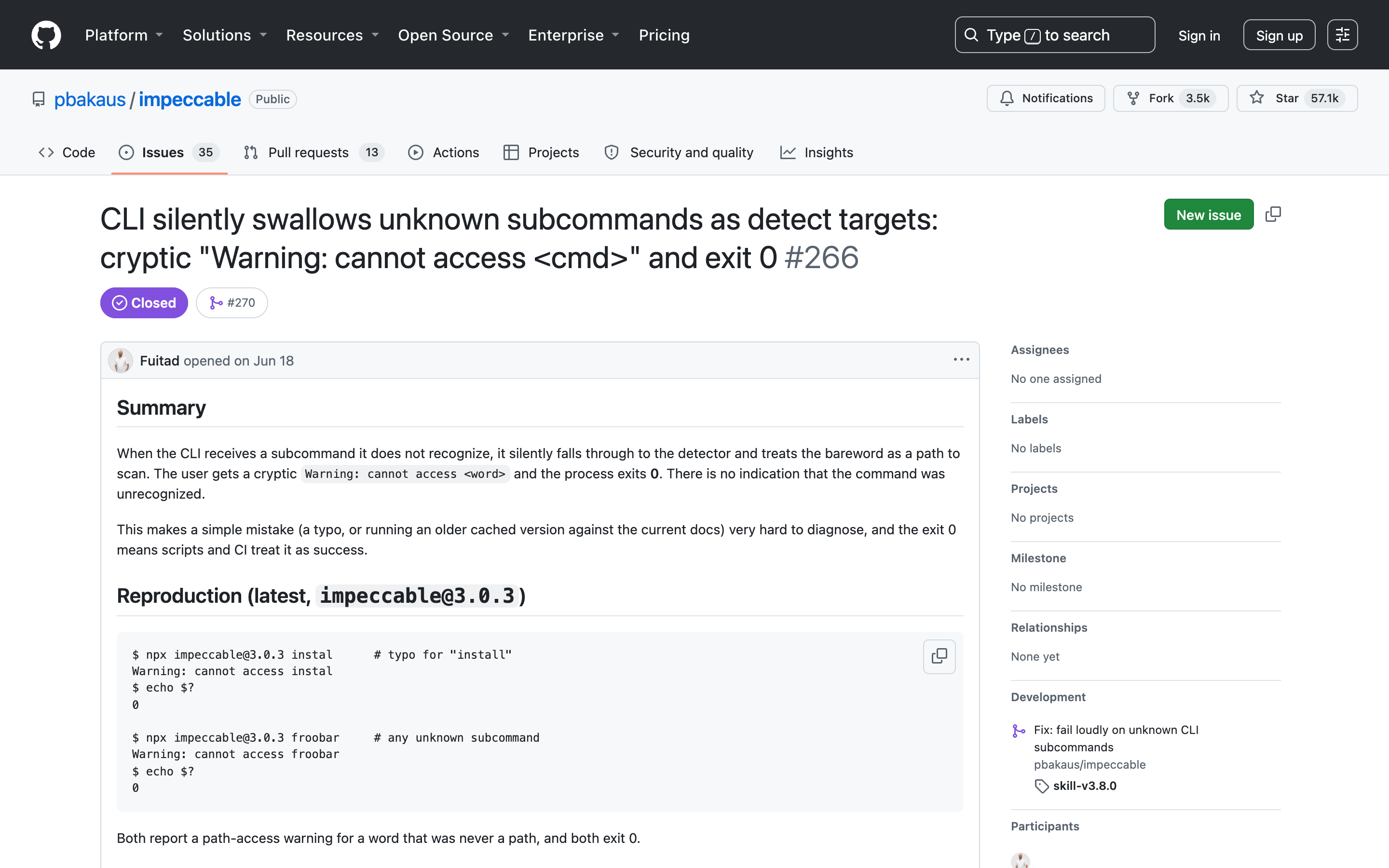Click the issue number #266 in the title
This screenshot has height=868, width=1389.
point(821,257)
